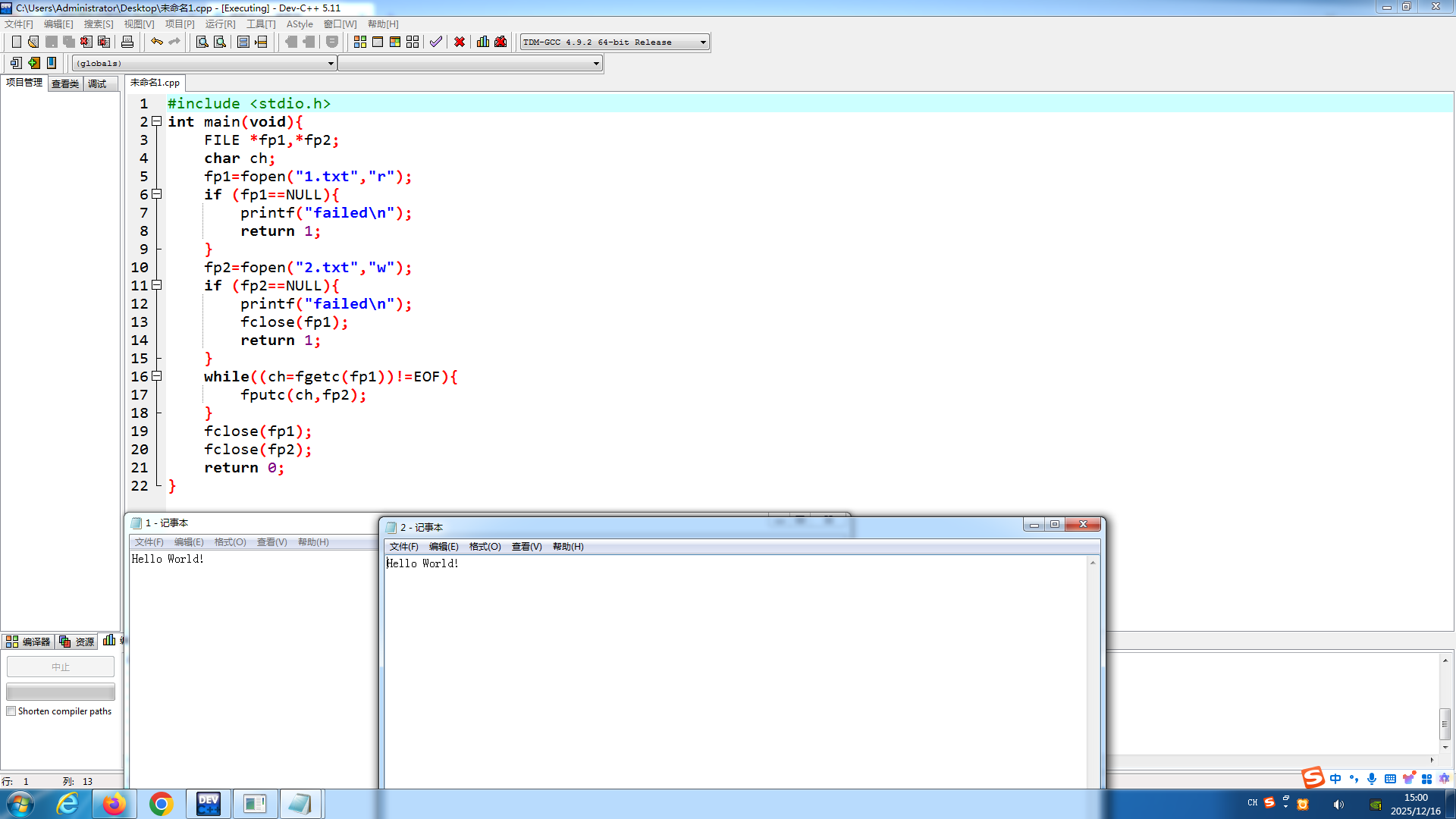Expand the empty function list dropdown

click(x=596, y=64)
